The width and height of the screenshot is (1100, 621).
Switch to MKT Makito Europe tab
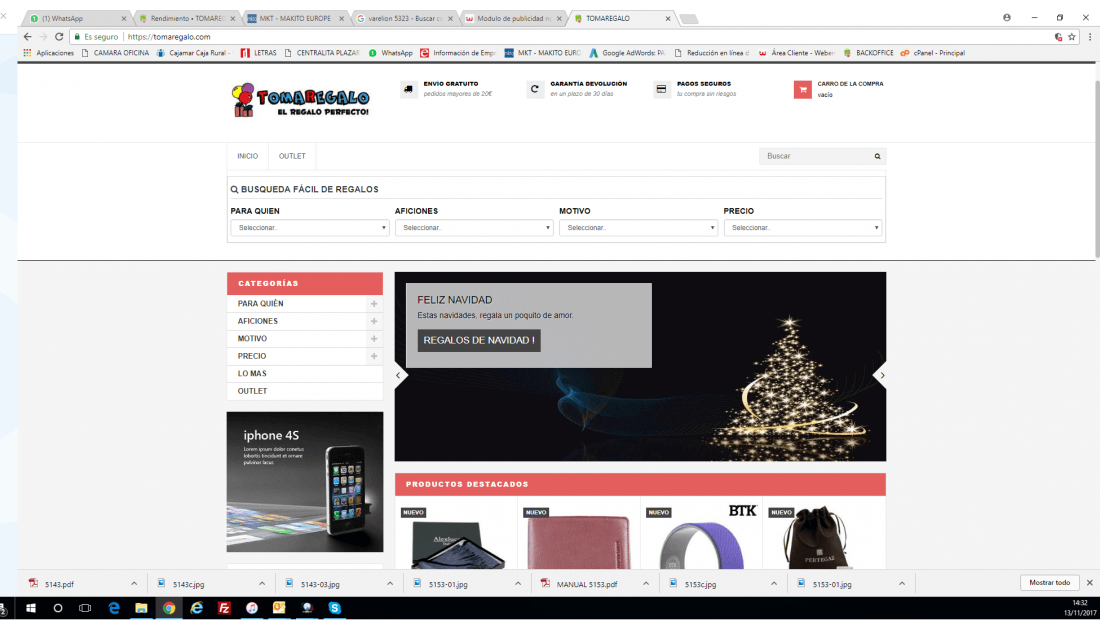[x=295, y=18]
